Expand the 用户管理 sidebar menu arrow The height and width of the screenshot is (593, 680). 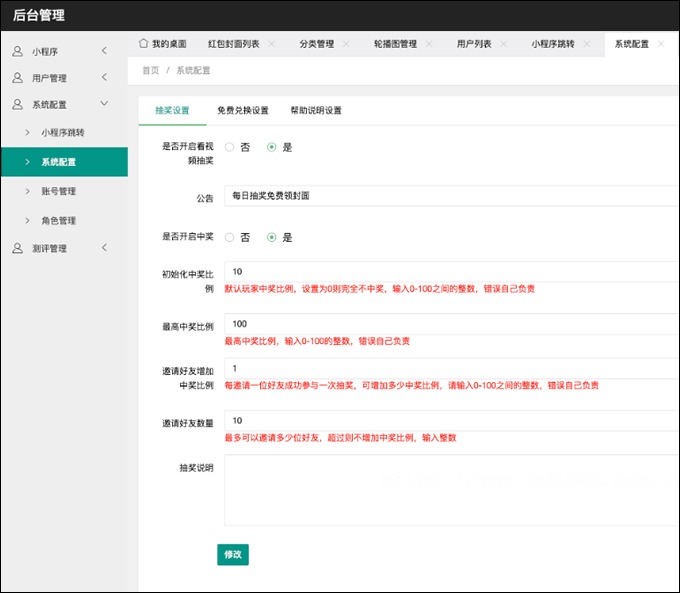(104, 77)
